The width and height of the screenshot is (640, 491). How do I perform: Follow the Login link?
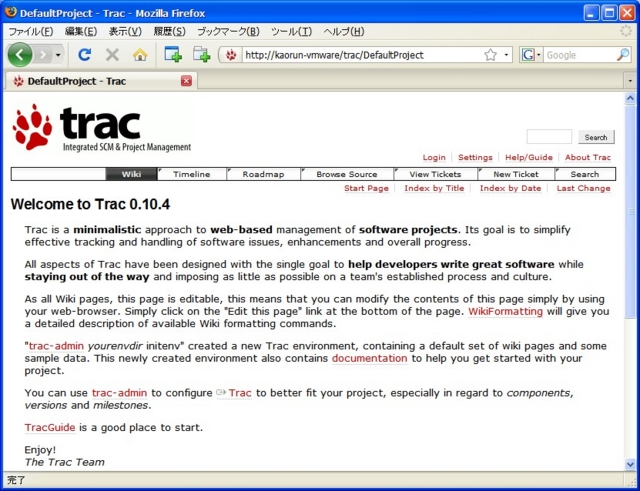[x=434, y=158]
